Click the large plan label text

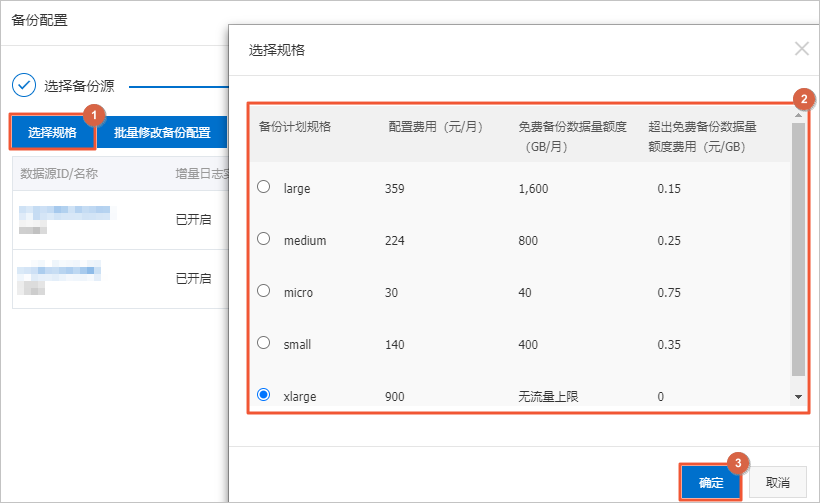pos(297,188)
